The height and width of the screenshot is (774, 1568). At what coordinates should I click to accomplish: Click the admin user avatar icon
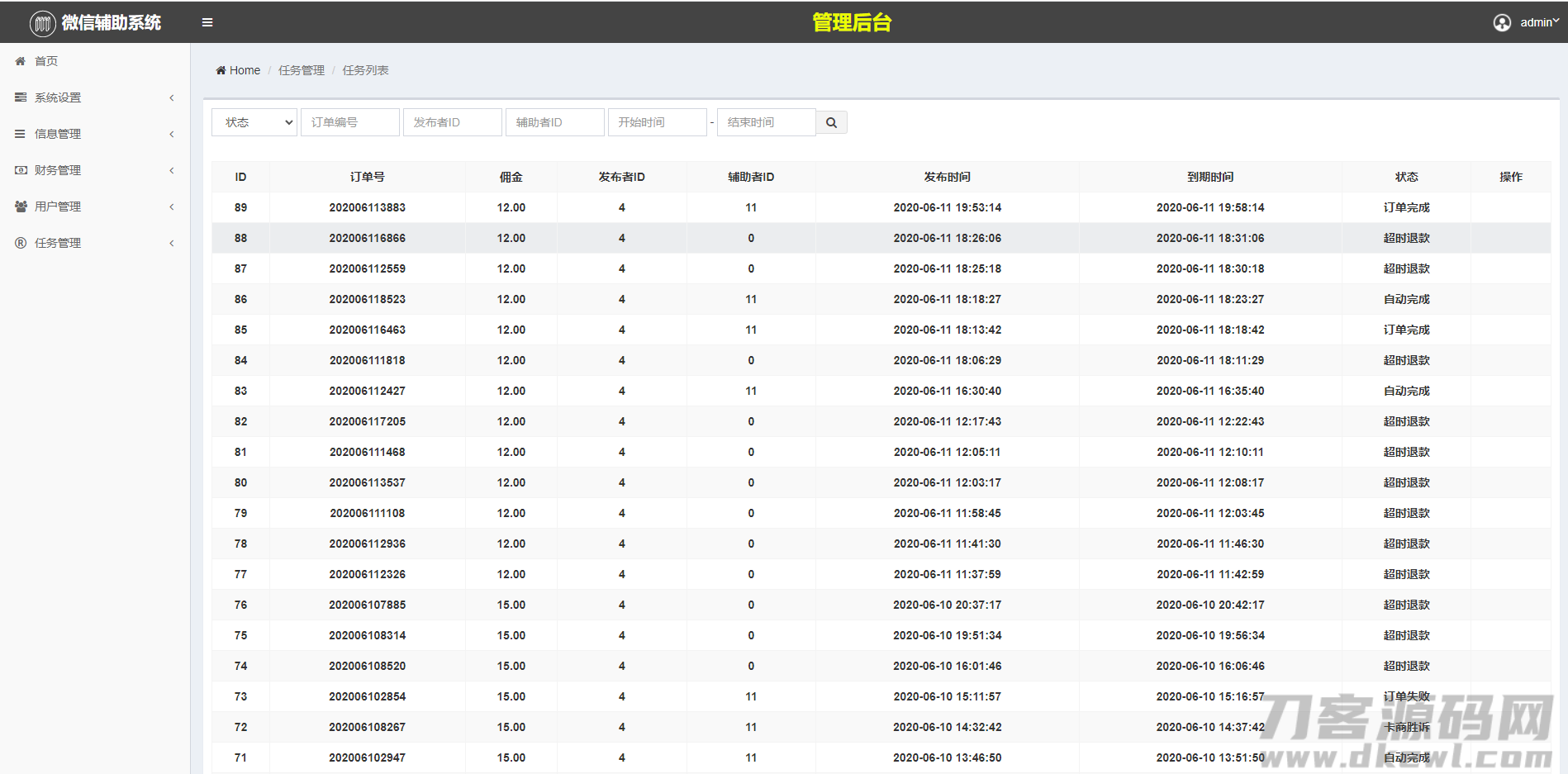(x=1502, y=22)
